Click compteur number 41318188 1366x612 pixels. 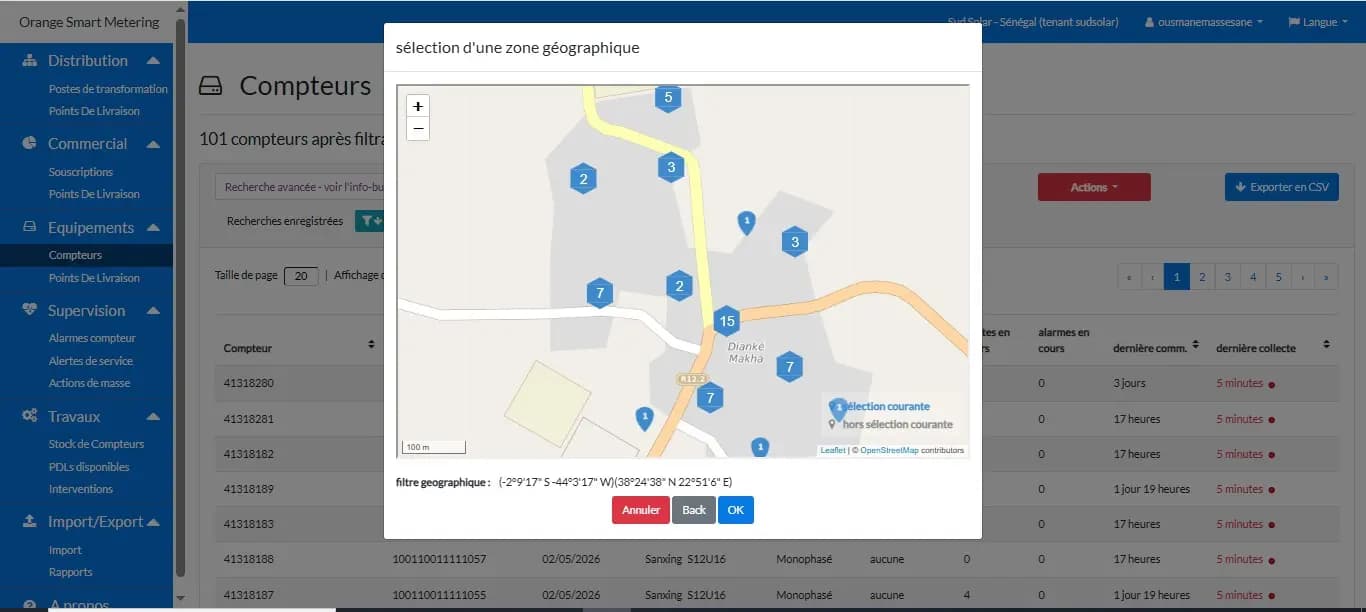(x=249, y=559)
